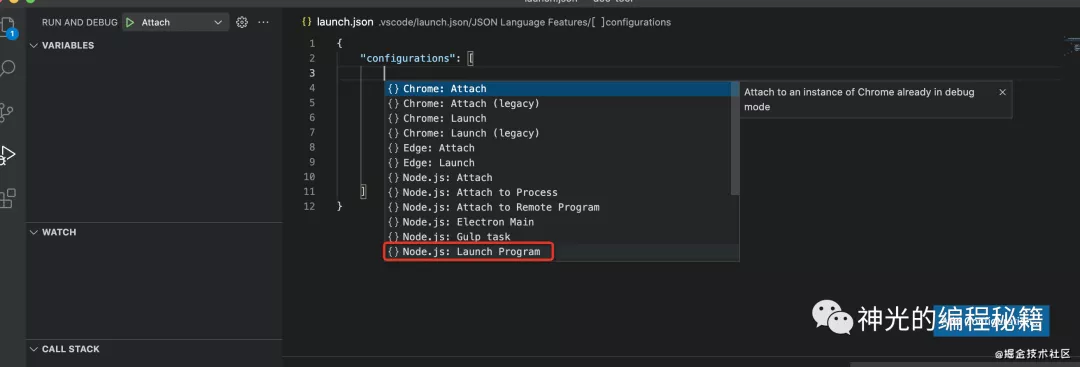
Task: Open the Source Control activity icon
Action: [x=7, y=112]
